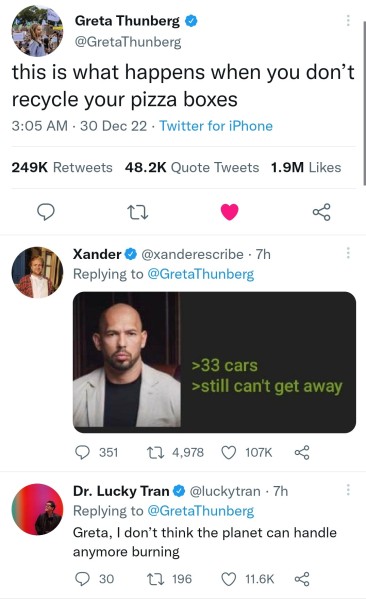366x600 pixels.
Task: Share Xander's reply
Action: pos(302,452)
